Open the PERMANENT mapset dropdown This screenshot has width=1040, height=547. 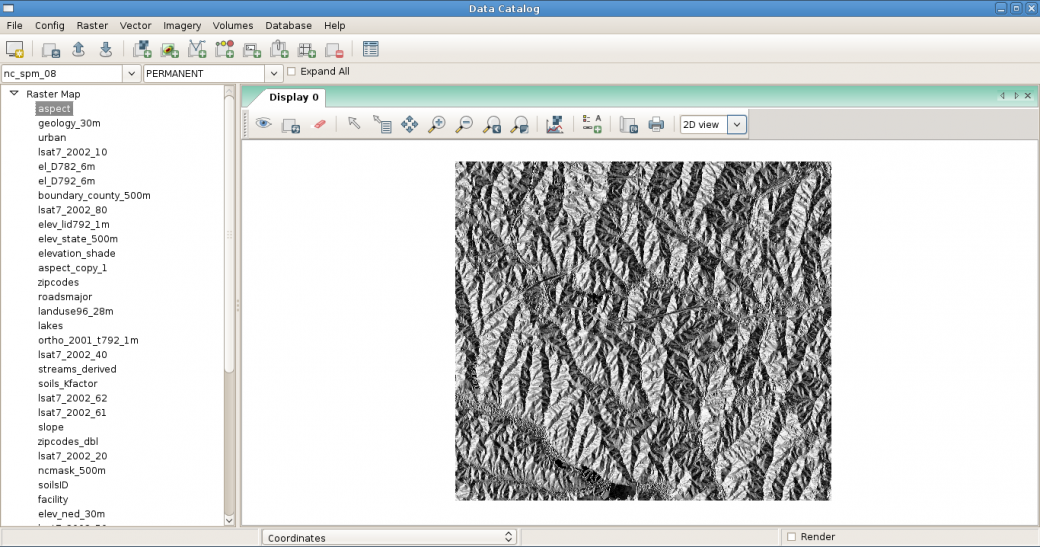point(274,74)
